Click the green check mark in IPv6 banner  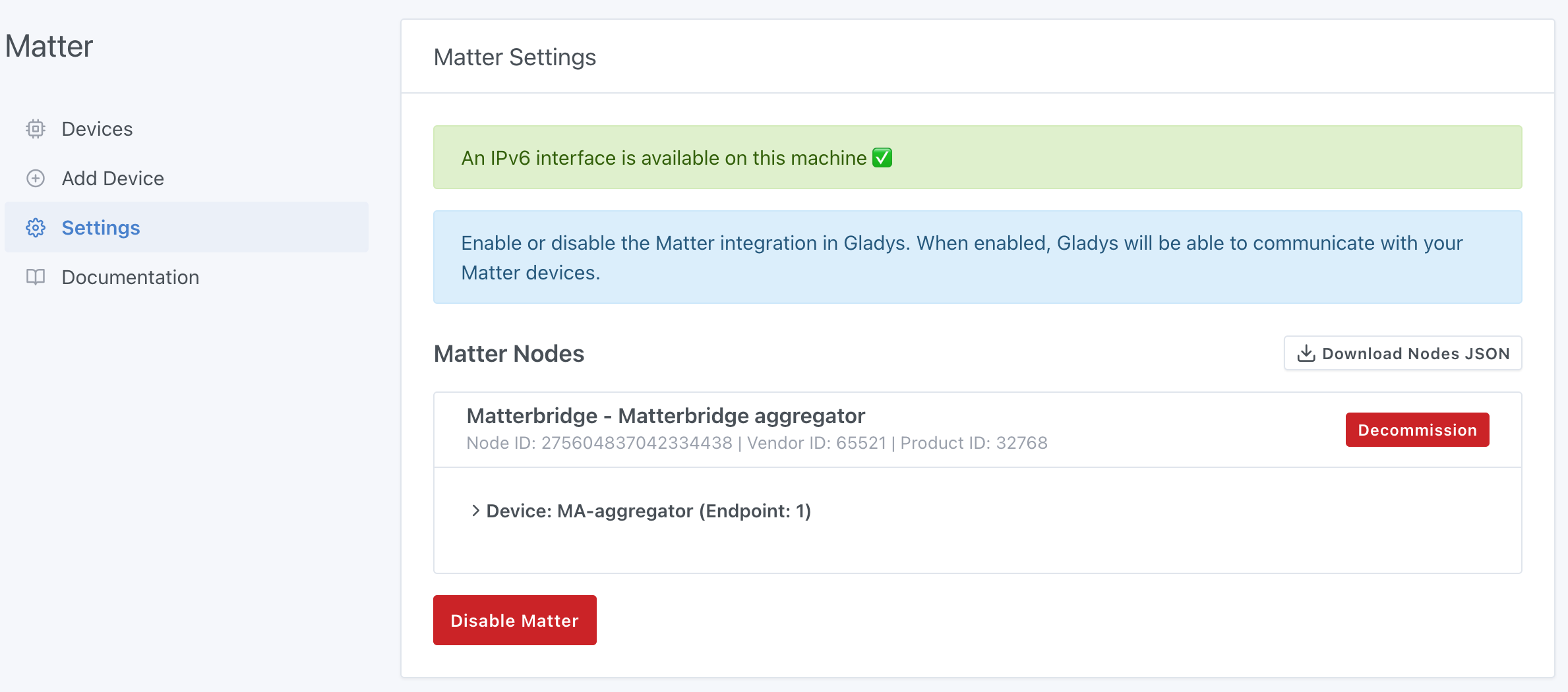click(882, 158)
